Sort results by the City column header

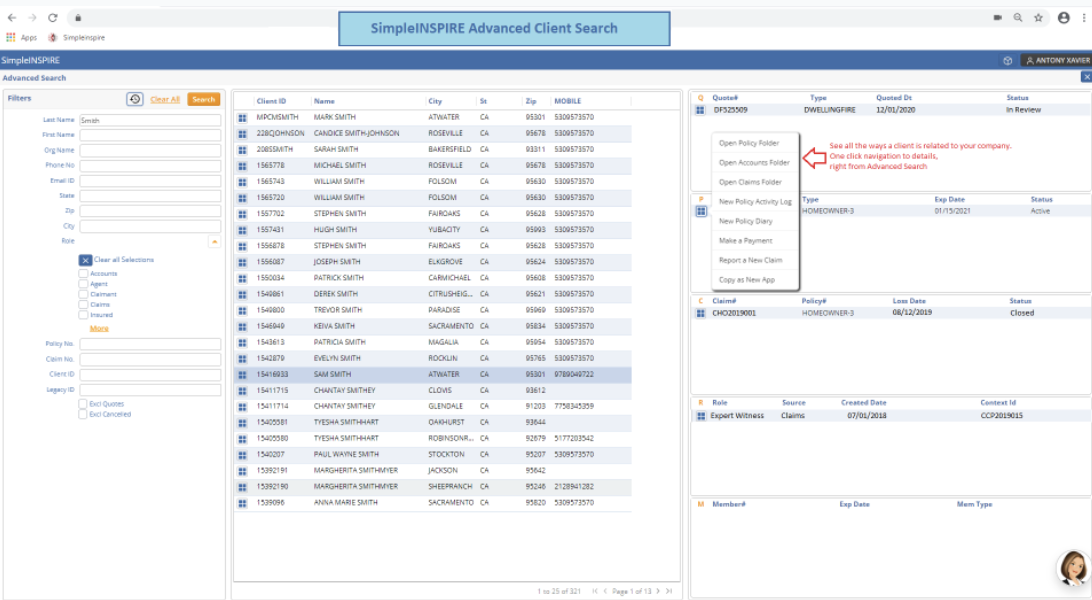pos(435,102)
